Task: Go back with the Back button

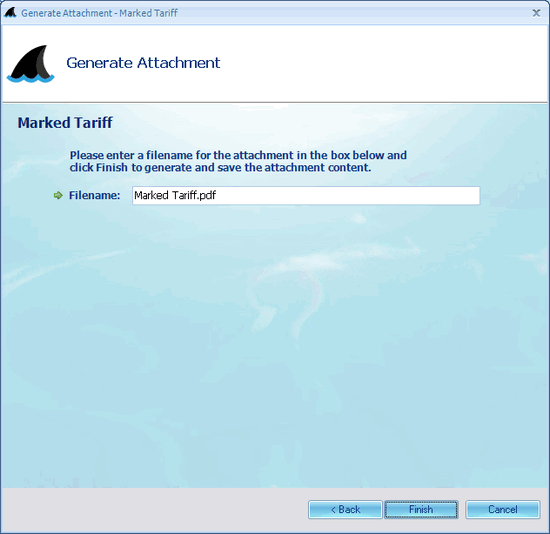Action: [345, 509]
